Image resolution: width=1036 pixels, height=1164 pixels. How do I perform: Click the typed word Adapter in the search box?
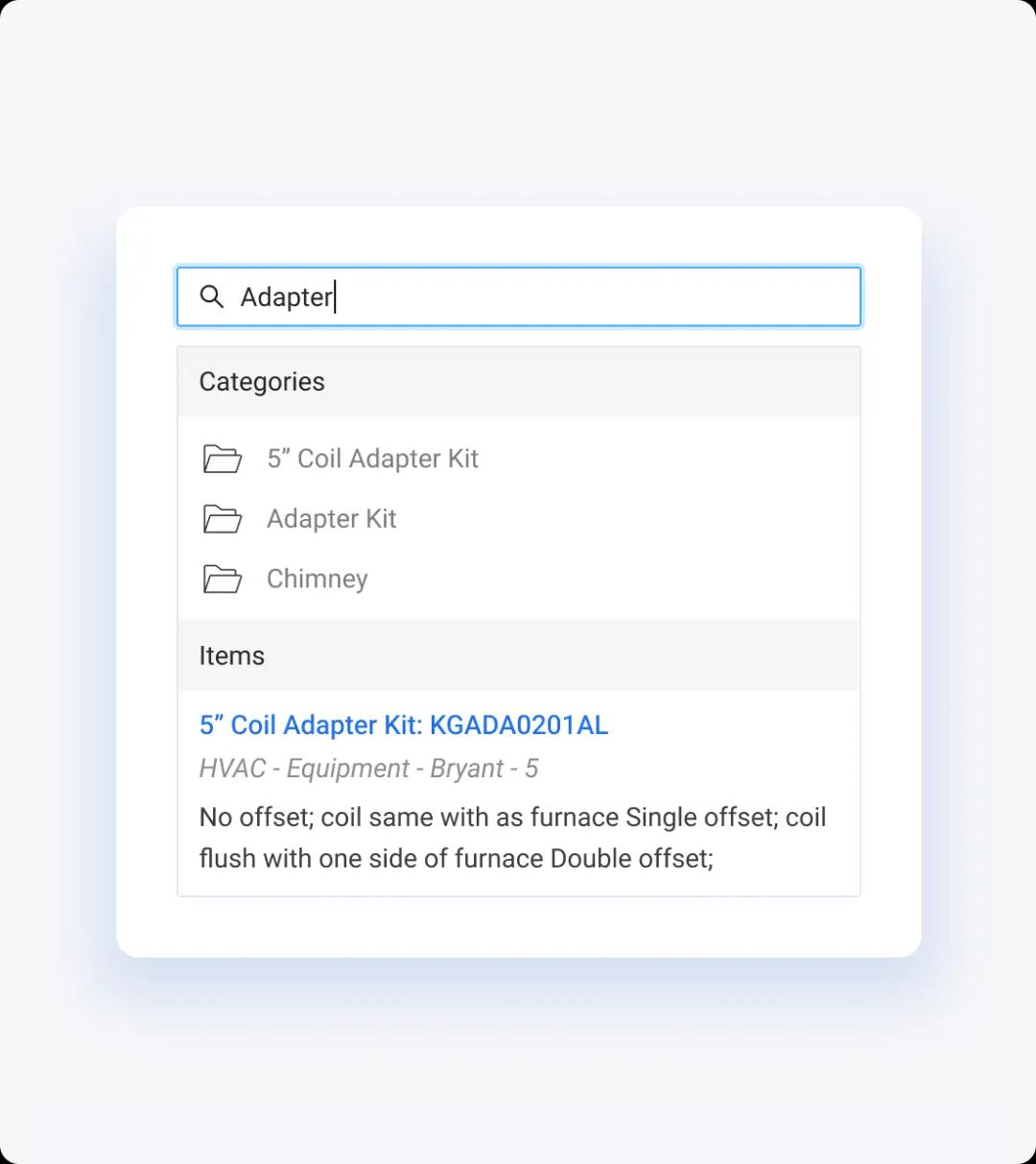[286, 297]
